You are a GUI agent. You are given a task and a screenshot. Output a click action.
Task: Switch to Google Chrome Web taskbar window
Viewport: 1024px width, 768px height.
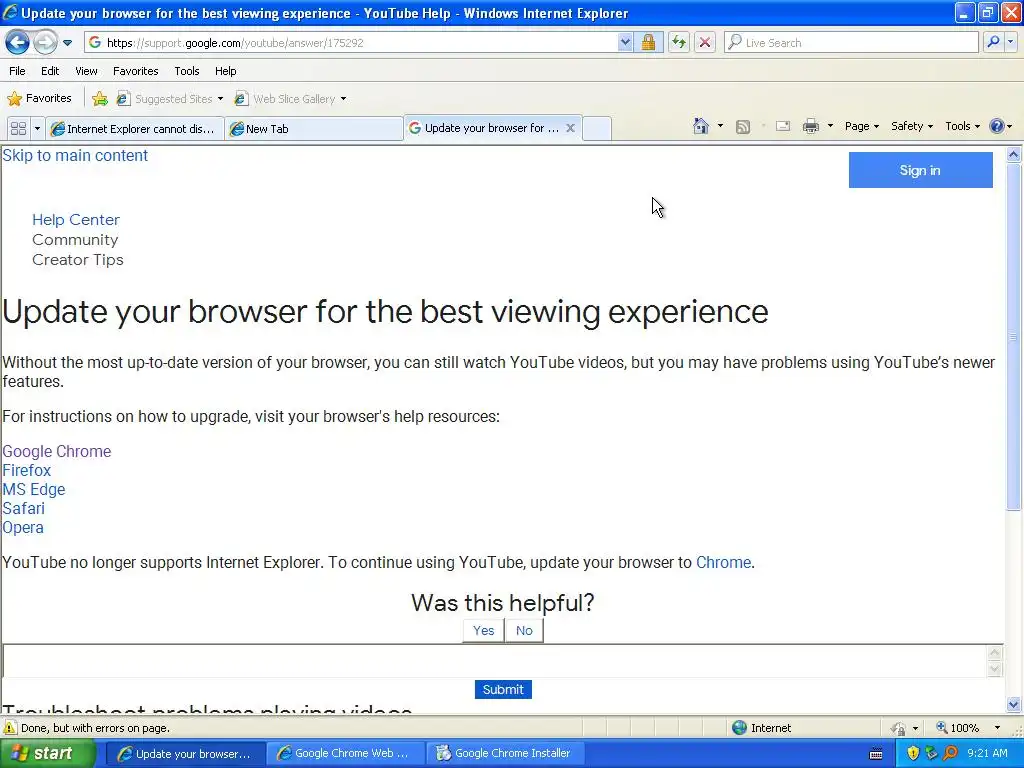point(345,753)
